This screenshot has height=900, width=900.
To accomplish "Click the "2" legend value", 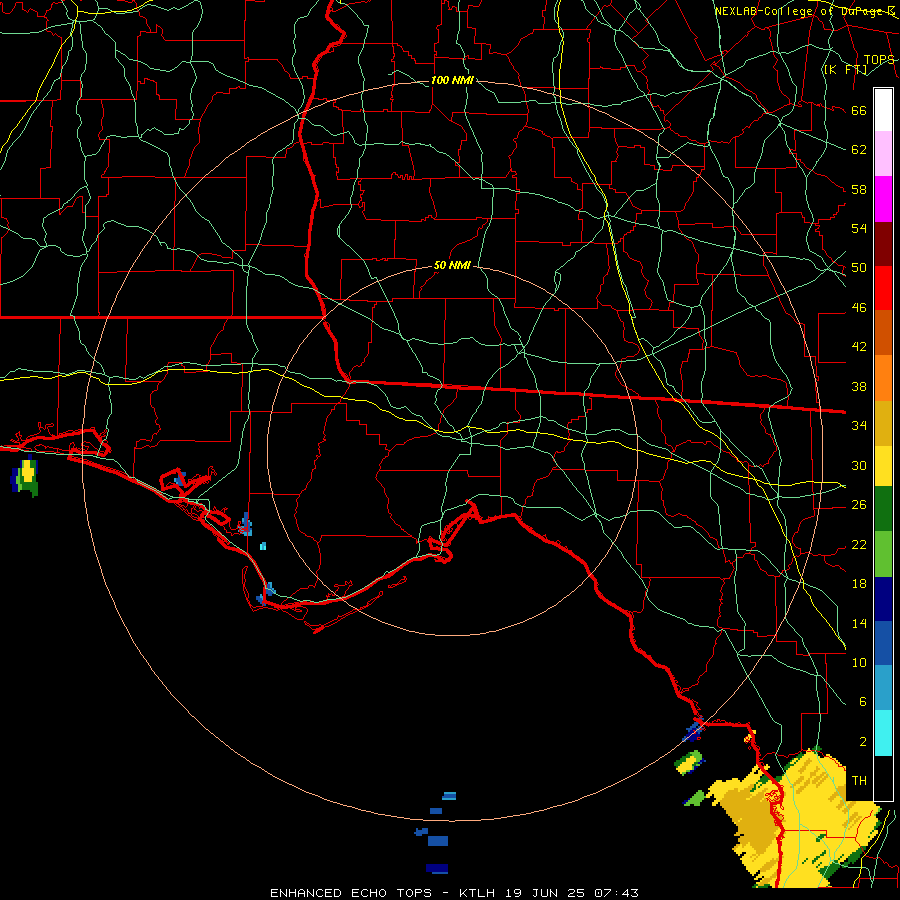I will pos(862,742).
